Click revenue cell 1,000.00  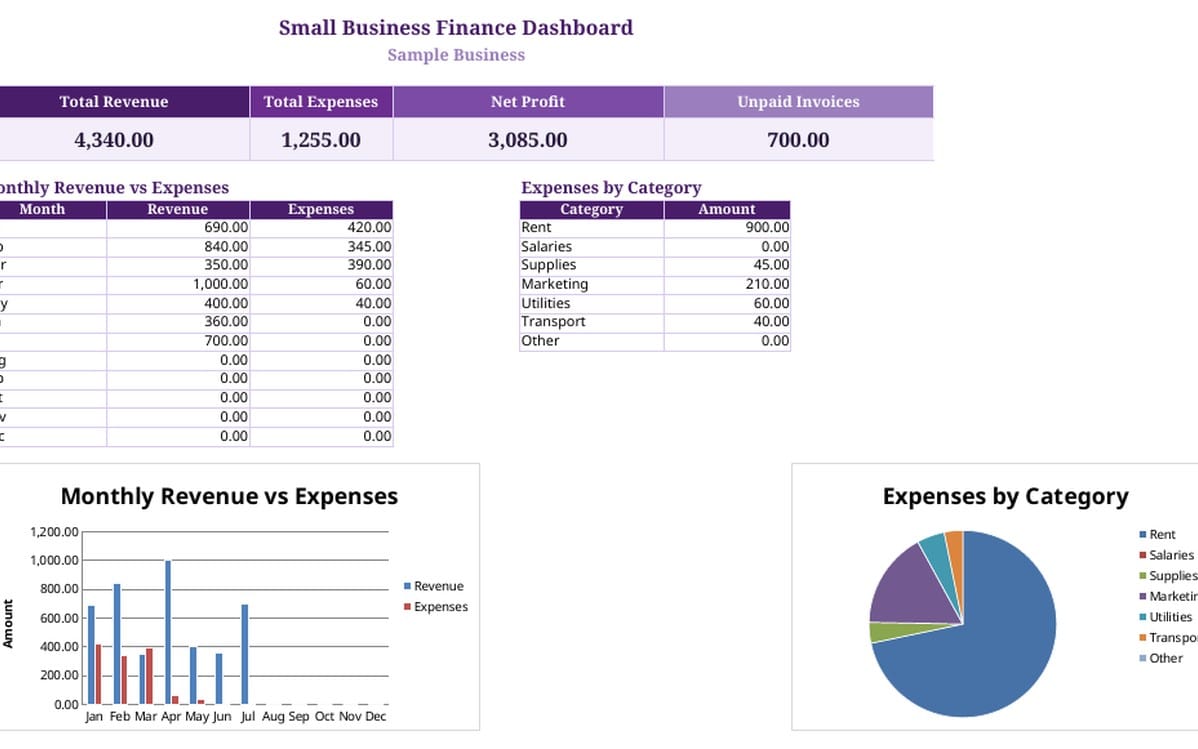[x=178, y=284]
